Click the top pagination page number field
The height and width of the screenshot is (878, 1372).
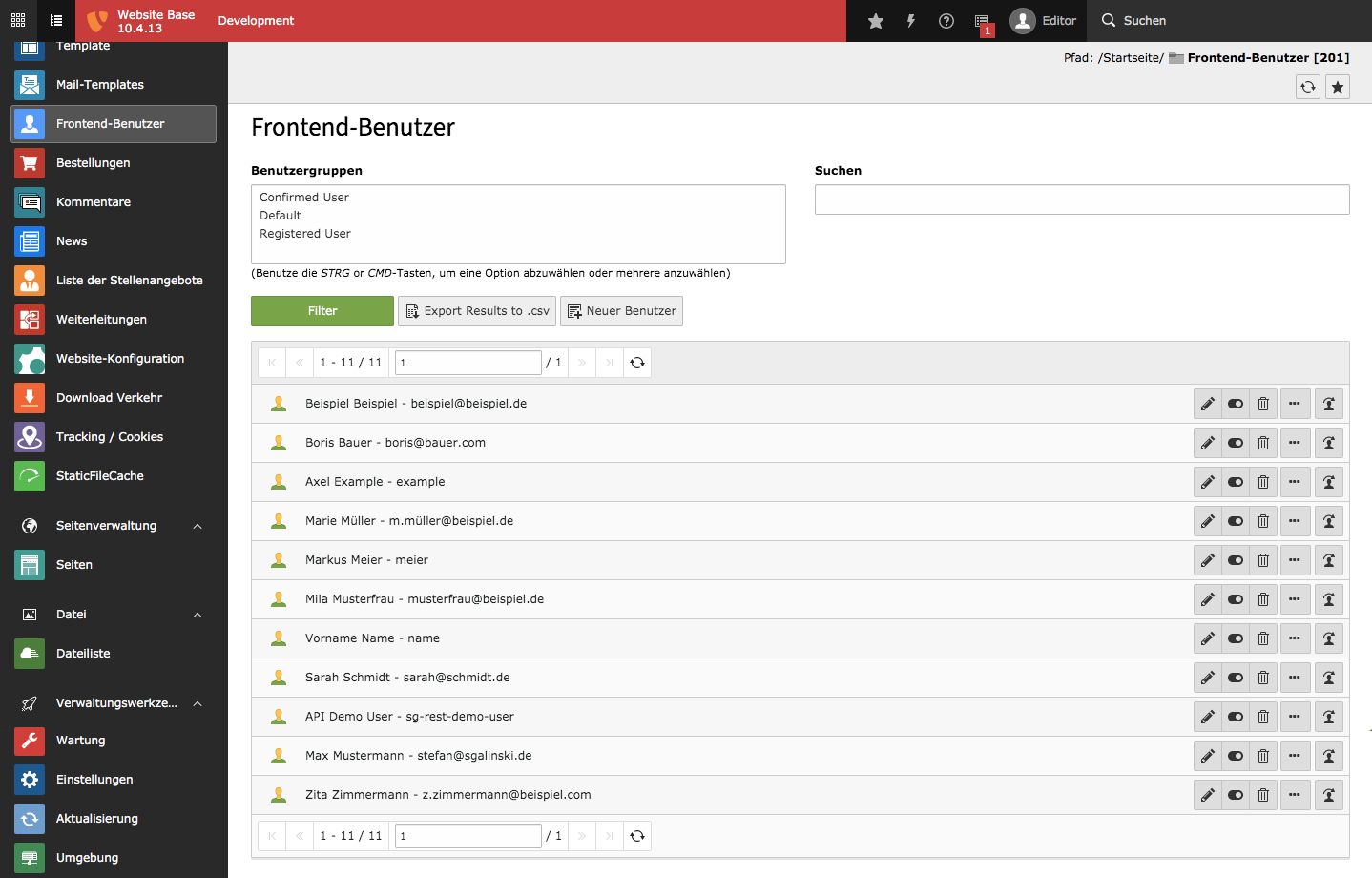pos(468,363)
